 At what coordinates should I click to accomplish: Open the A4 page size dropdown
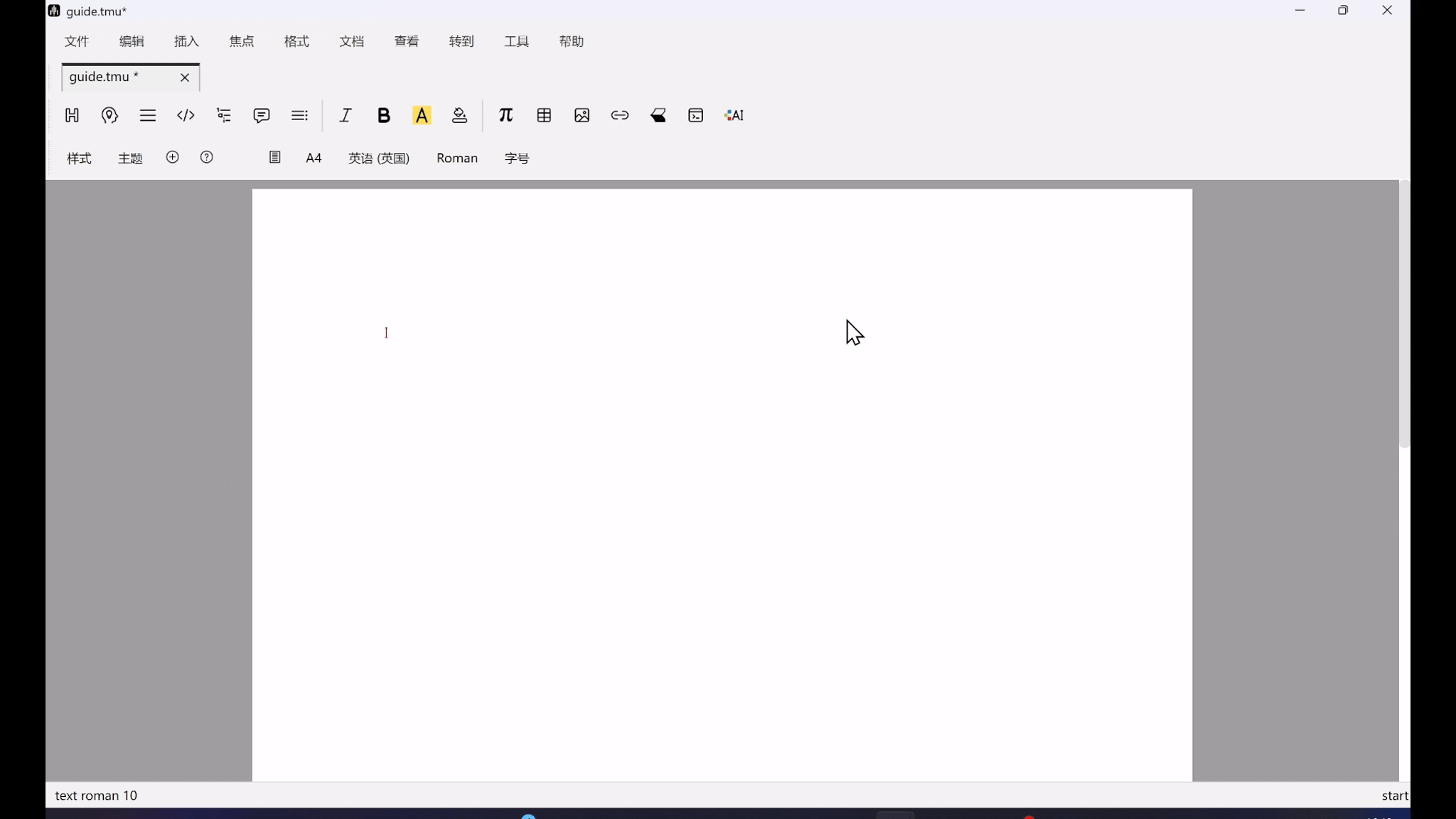tap(314, 158)
